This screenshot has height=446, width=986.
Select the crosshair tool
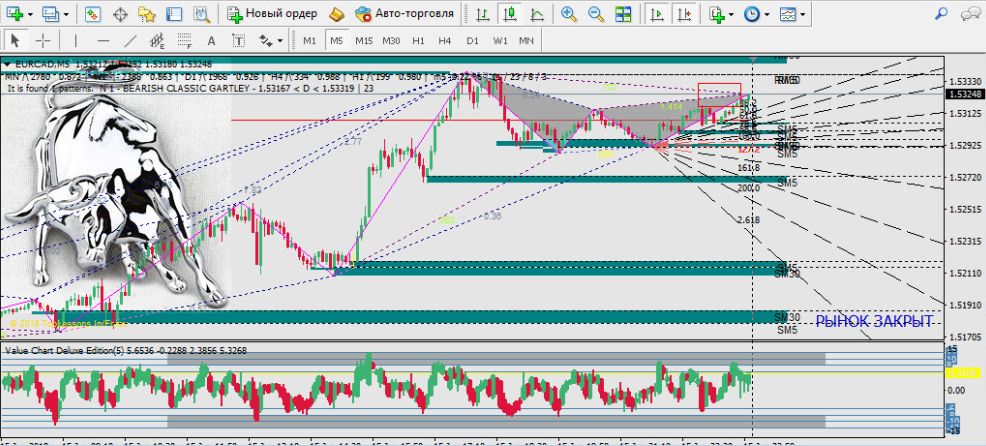(x=43, y=41)
